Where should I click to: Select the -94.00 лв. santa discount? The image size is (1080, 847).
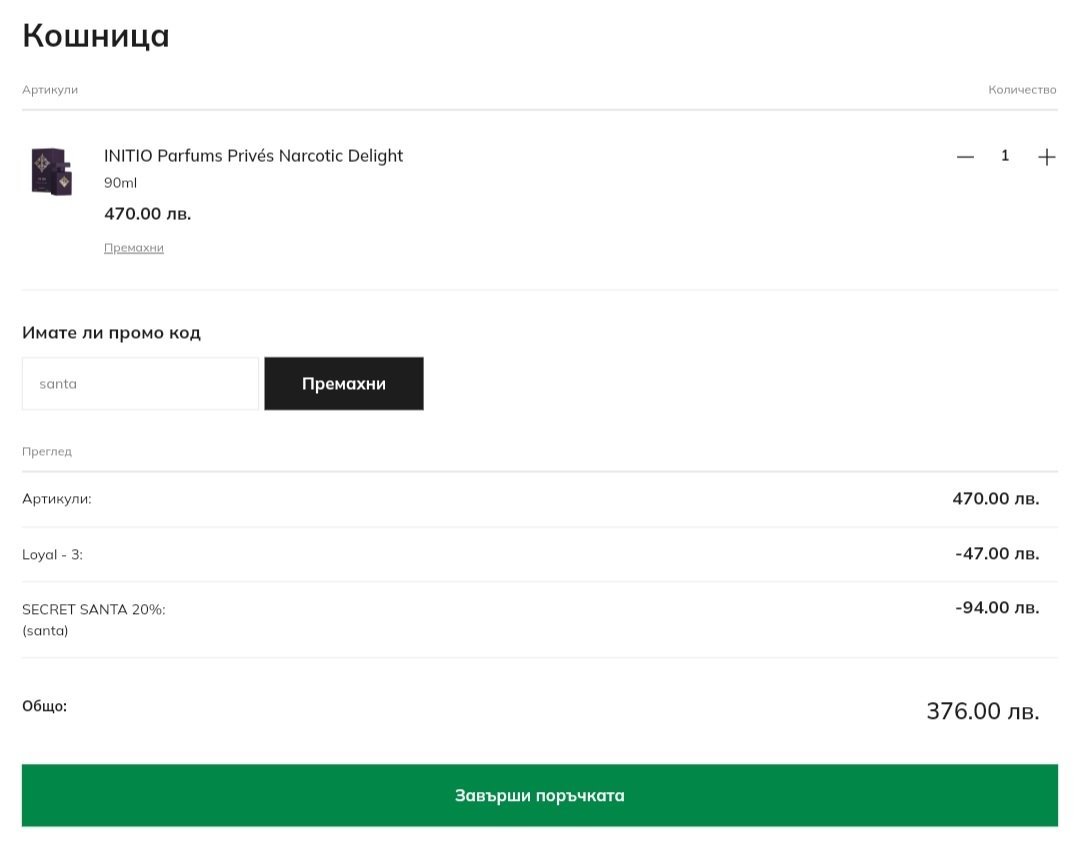click(x=997, y=607)
